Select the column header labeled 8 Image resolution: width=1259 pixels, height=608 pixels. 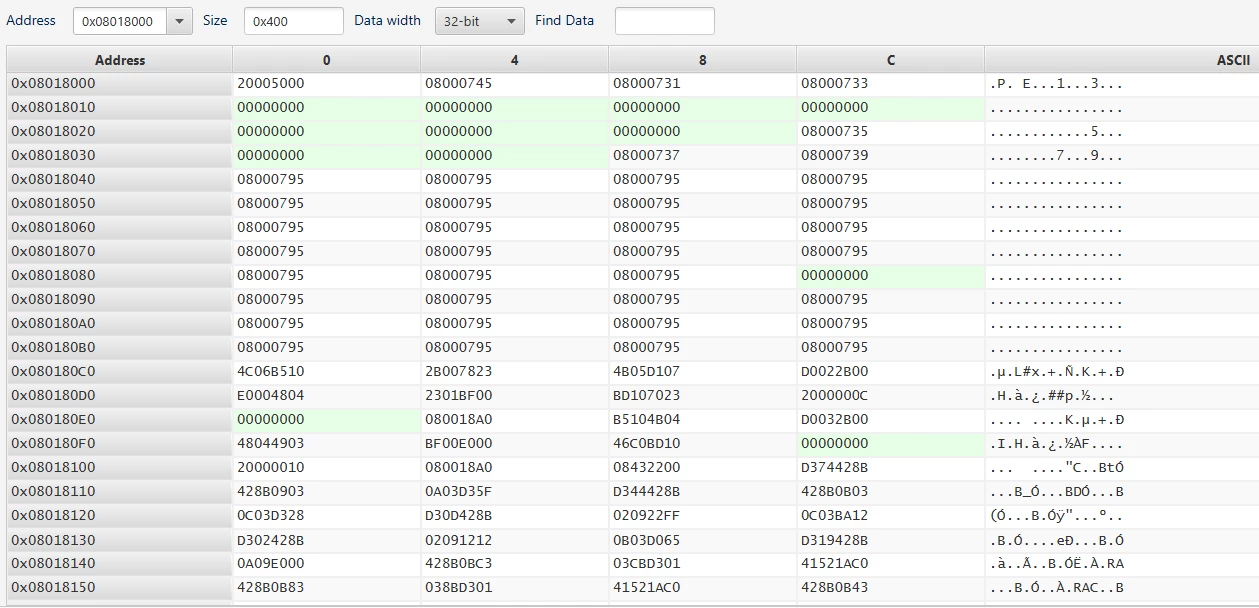[x=703, y=60]
